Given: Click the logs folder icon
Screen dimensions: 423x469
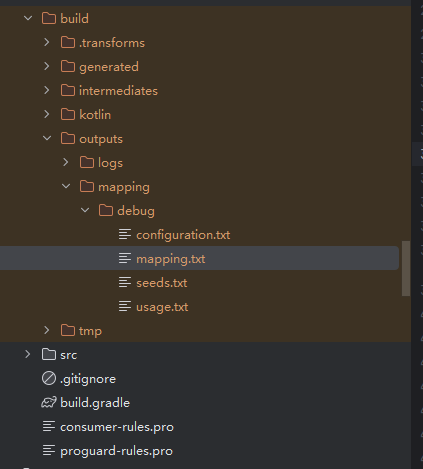Looking at the screenshot, I should click(87, 162).
